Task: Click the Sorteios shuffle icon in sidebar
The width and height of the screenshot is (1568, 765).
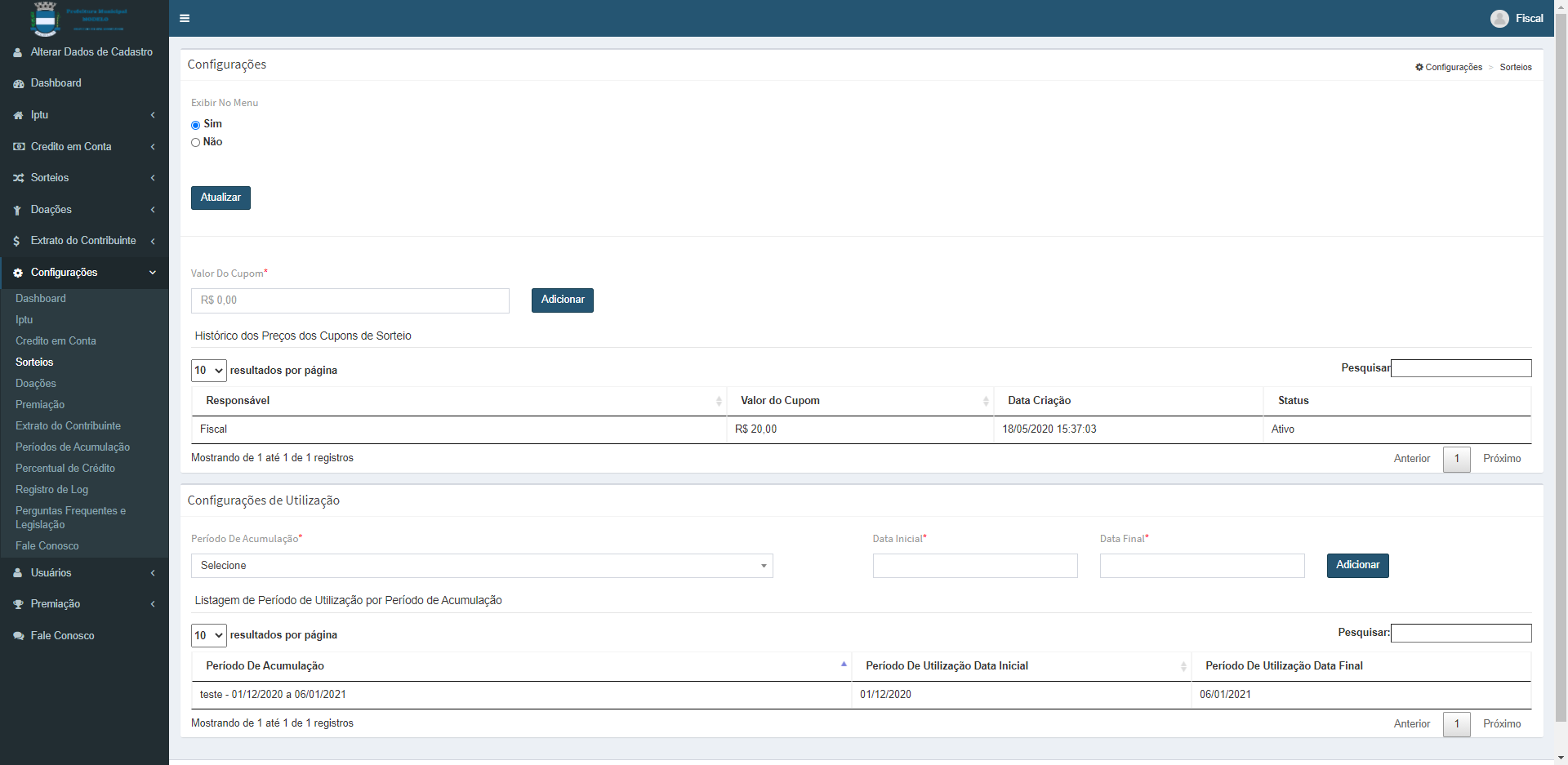Action: coord(18,178)
